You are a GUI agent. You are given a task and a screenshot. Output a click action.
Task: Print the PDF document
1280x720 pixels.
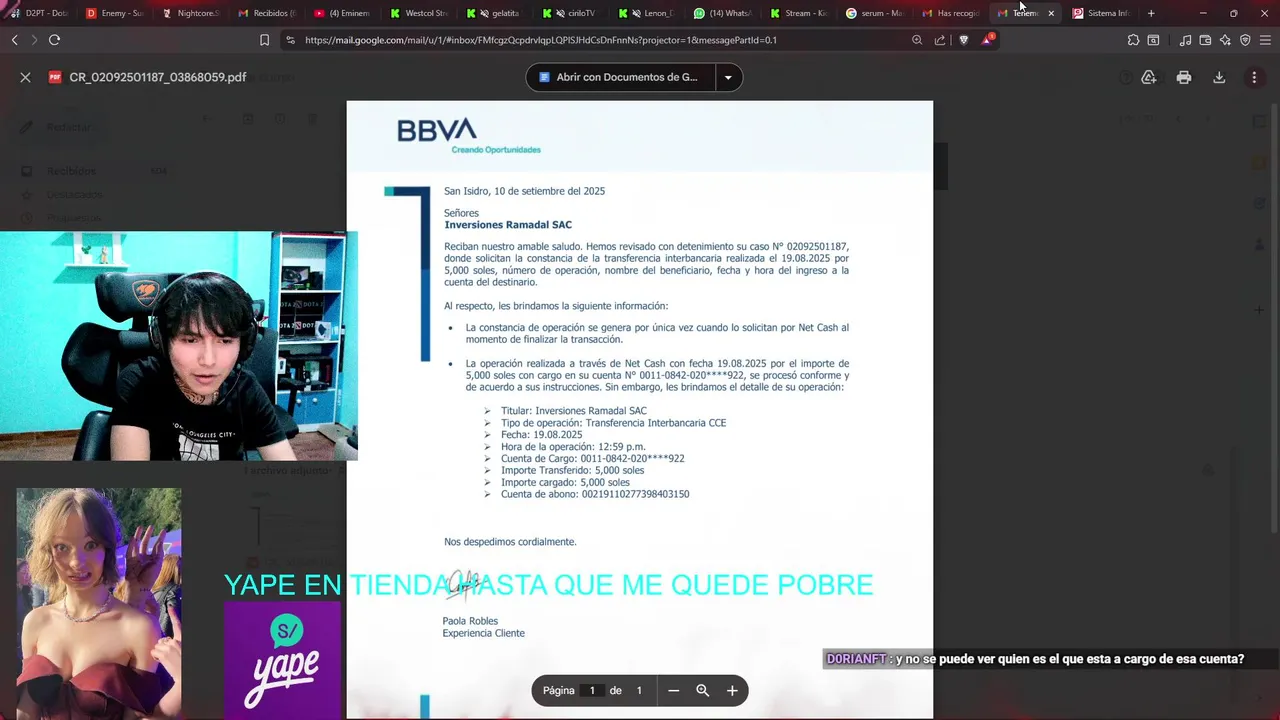(1184, 77)
